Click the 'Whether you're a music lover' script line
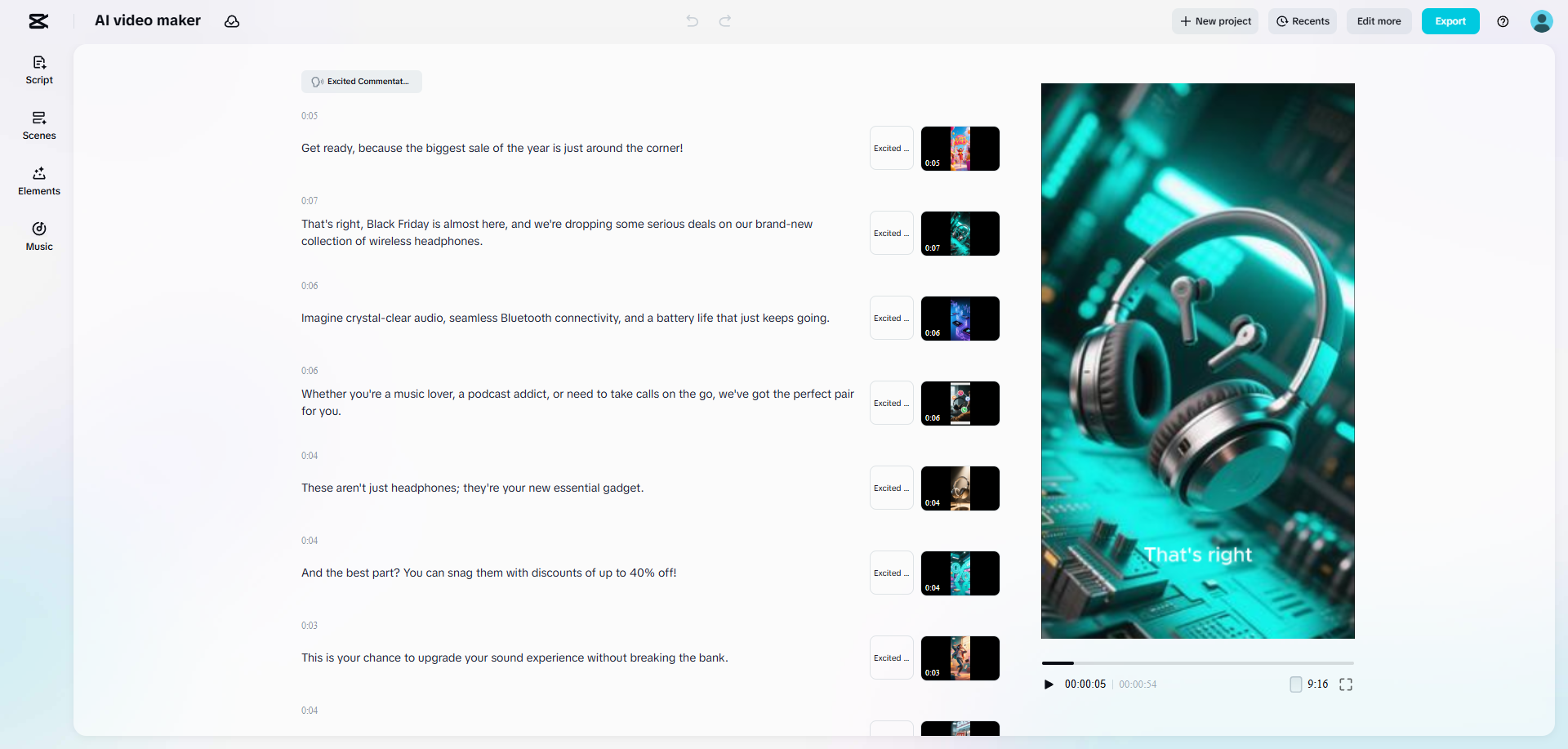Viewport: 1568px width, 749px height. [577, 403]
